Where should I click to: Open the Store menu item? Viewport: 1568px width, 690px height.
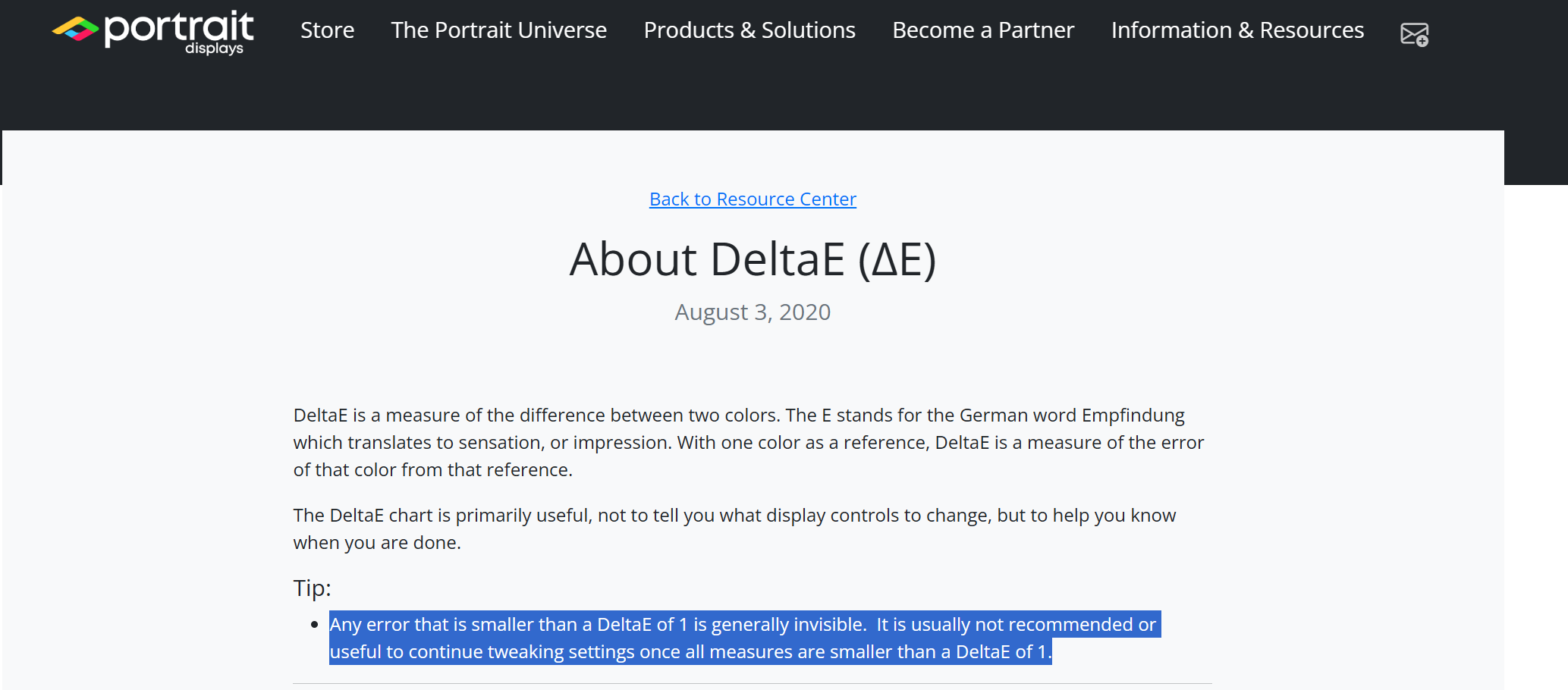tap(327, 30)
